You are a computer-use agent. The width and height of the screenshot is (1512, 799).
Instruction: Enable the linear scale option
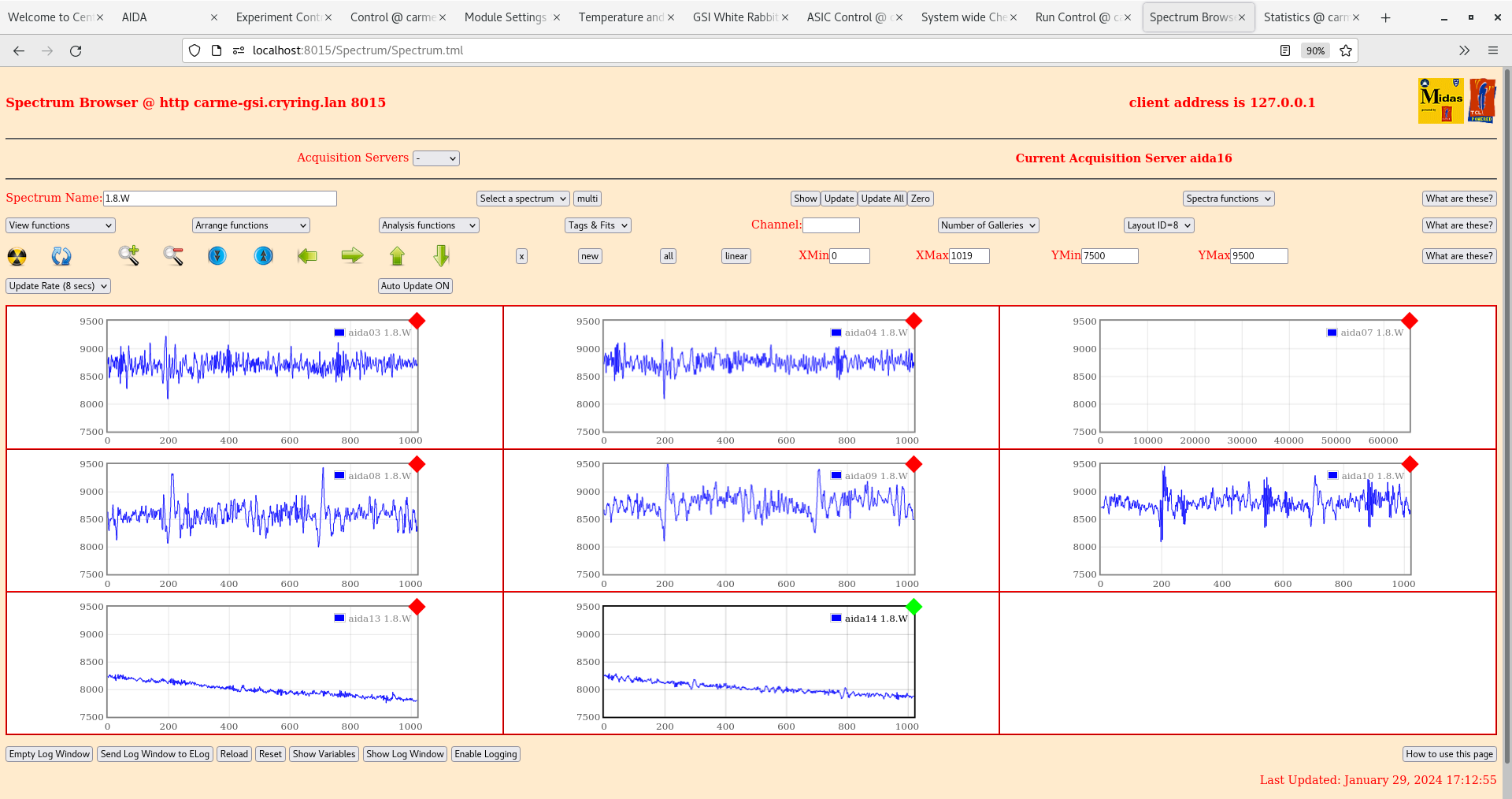[x=735, y=256]
